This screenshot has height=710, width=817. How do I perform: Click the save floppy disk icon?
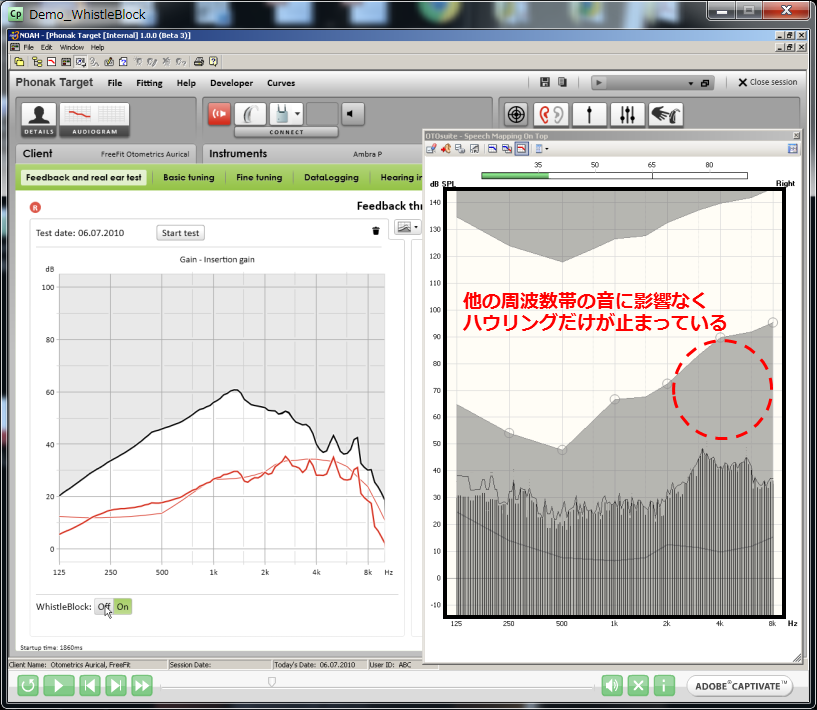[544, 82]
